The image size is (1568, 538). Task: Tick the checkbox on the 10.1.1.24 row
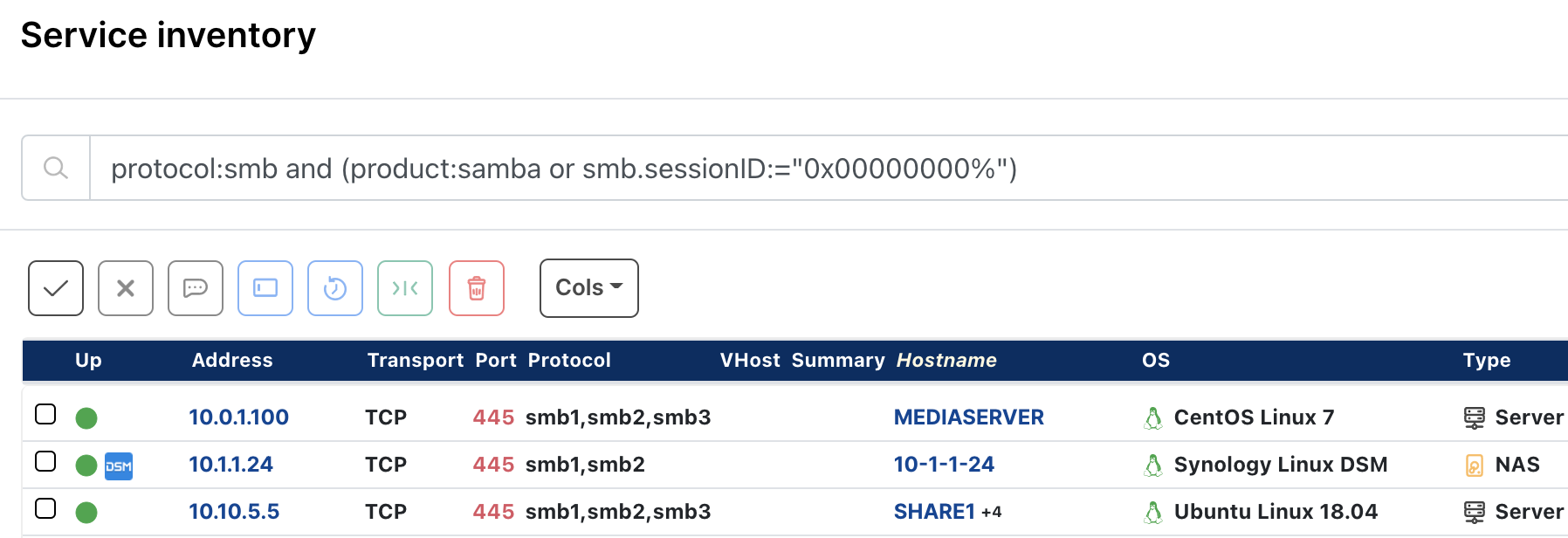click(45, 462)
